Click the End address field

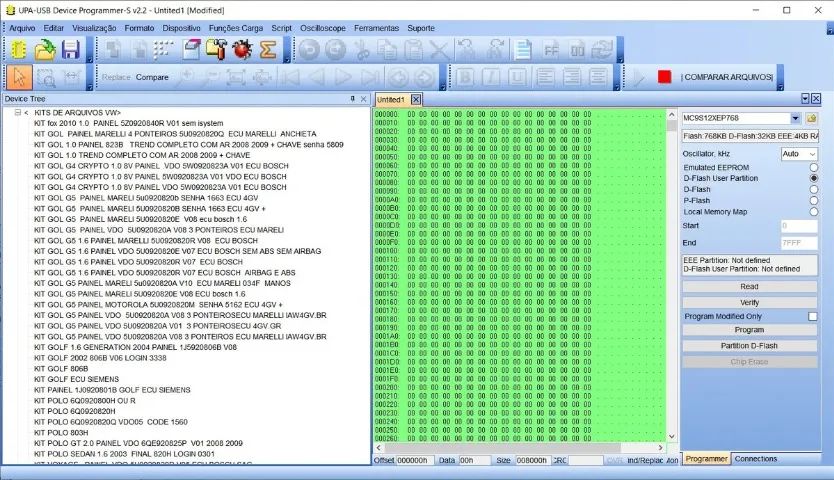pos(799,243)
